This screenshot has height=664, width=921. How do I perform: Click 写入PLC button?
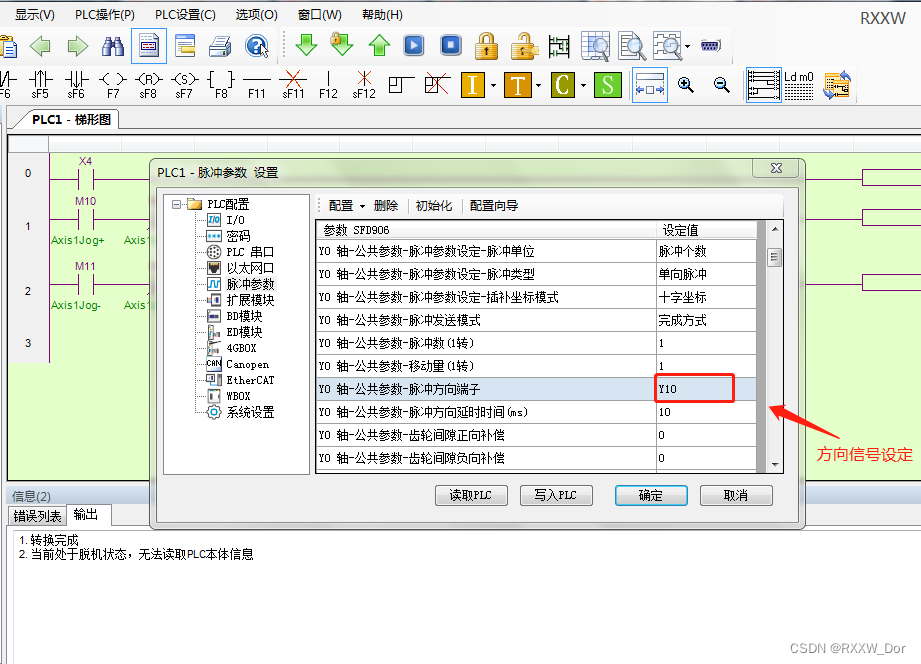coord(556,495)
